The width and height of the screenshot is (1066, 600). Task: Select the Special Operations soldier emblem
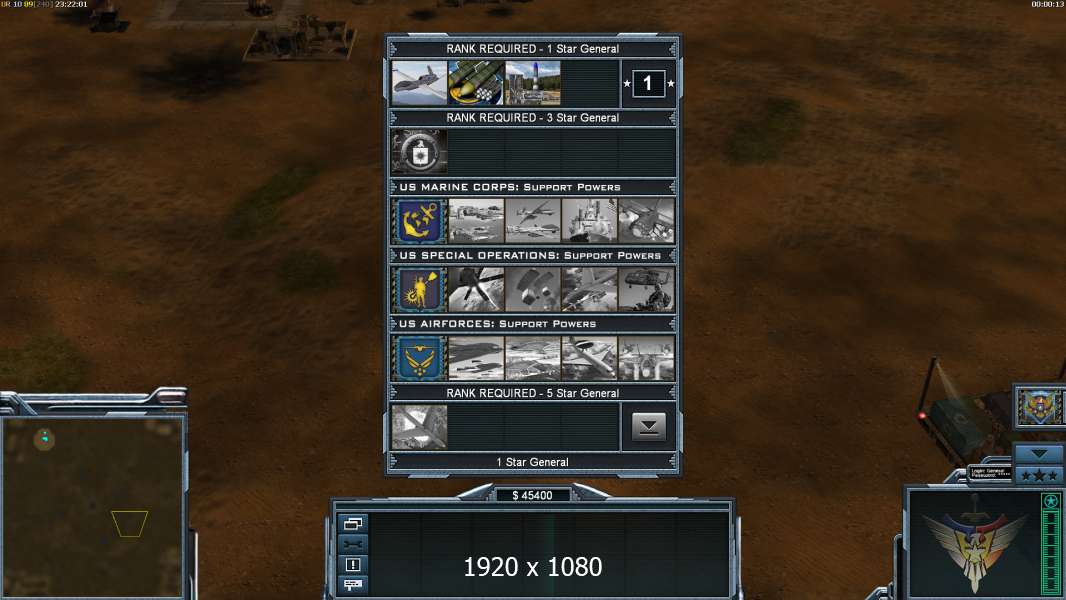(x=419, y=289)
